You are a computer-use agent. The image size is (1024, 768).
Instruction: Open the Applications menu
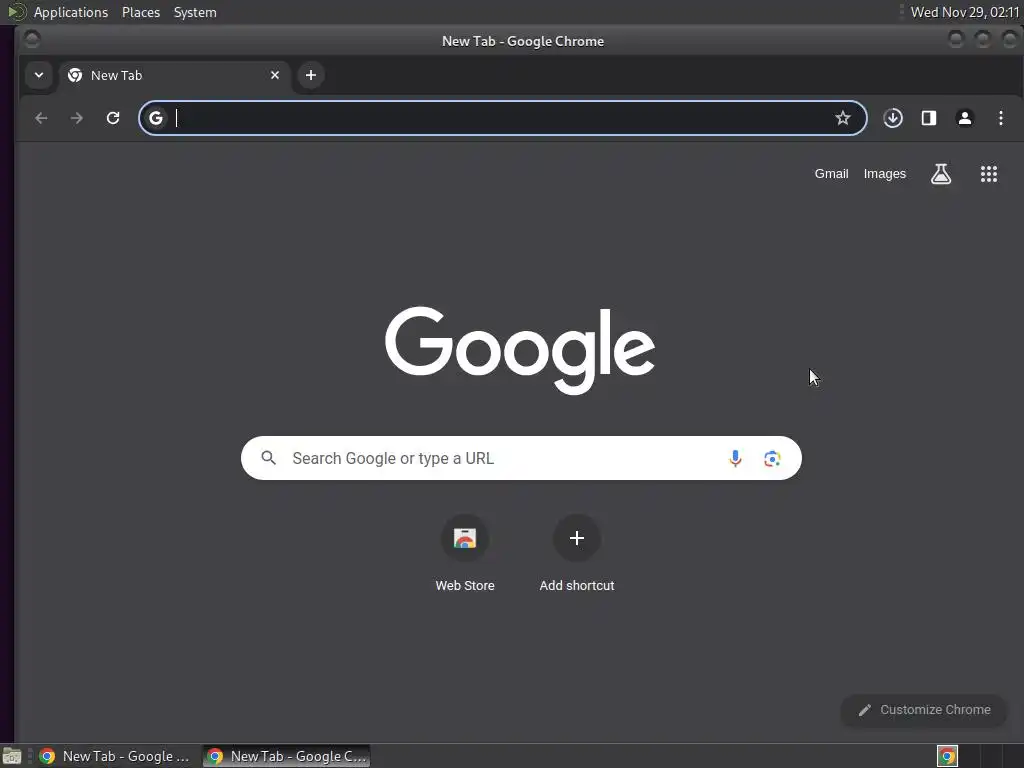pyautogui.click(x=71, y=12)
